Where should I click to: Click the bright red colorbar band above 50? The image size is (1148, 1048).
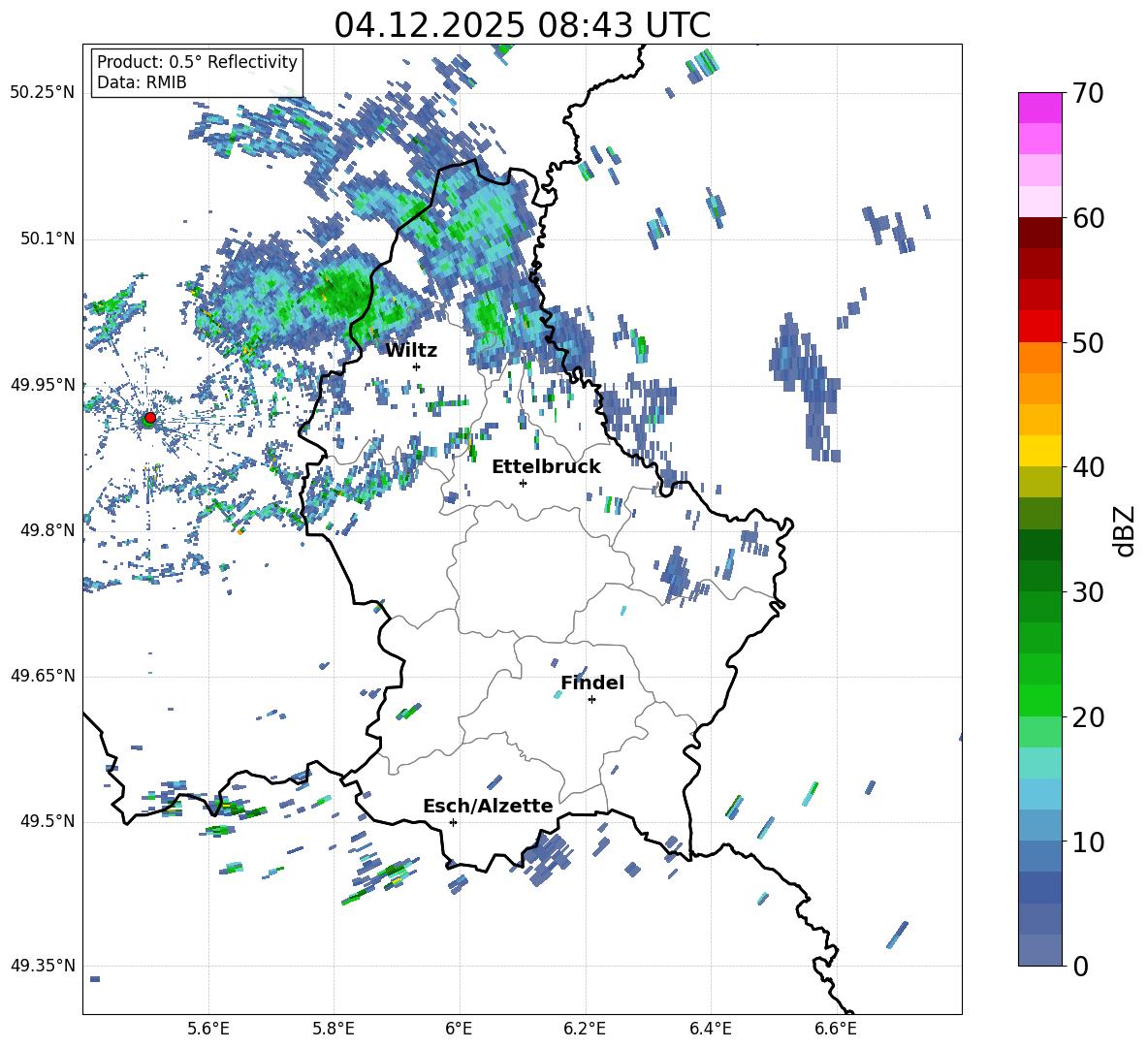[1039, 327]
